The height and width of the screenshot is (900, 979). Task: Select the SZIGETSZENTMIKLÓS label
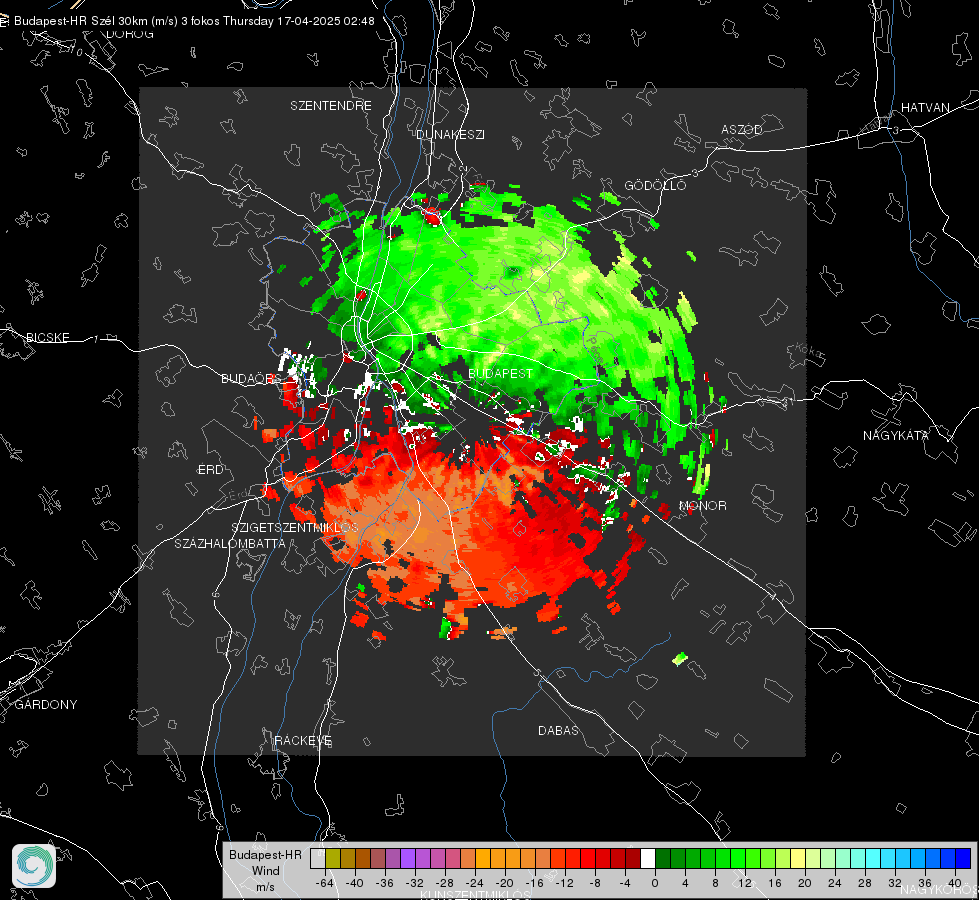pyautogui.click(x=295, y=527)
